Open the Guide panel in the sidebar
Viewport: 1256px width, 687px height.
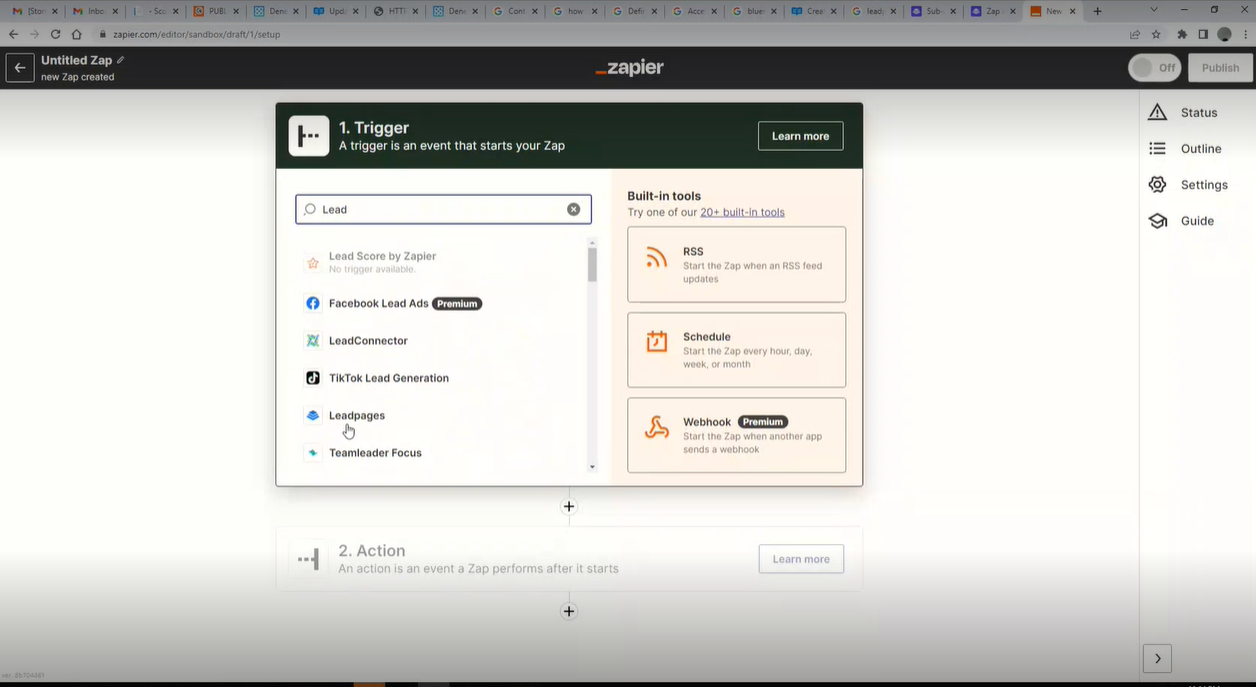tap(1181, 221)
